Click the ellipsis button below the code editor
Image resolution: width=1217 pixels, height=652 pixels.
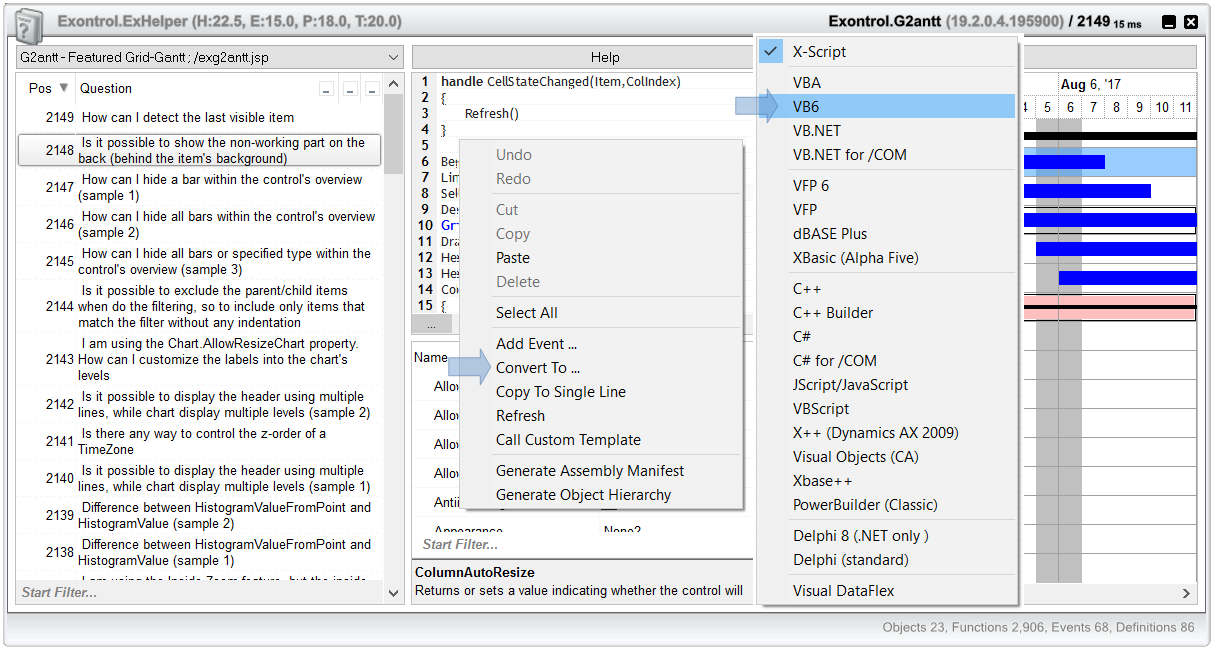tap(431, 325)
